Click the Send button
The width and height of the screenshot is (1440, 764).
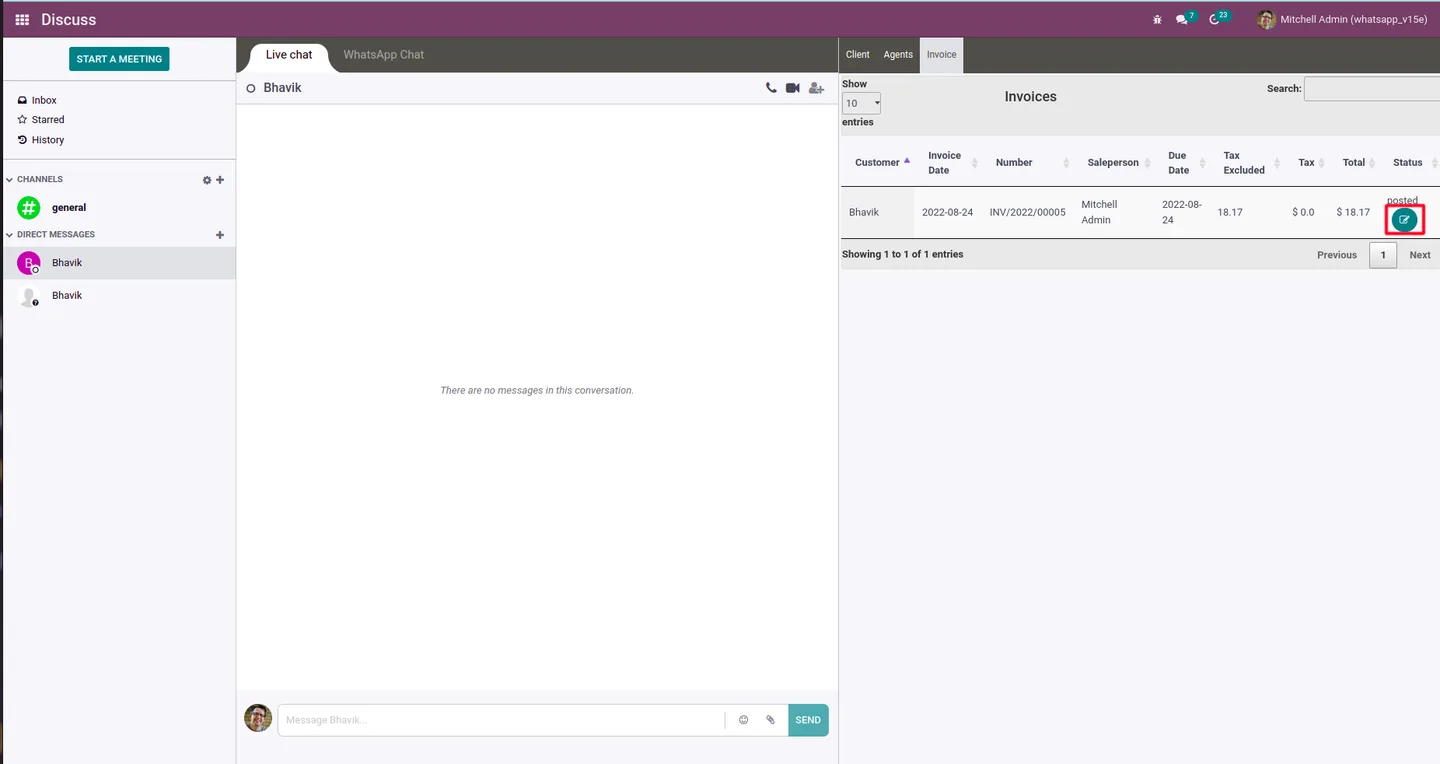tap(808, 720)
